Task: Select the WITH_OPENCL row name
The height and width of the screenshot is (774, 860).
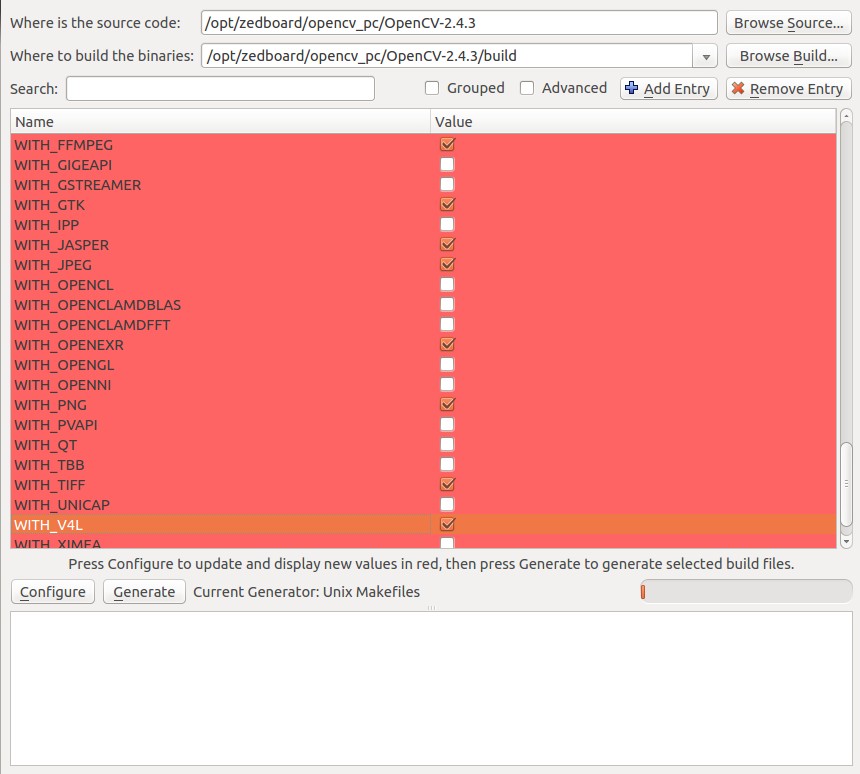Action: tap(64, 285)
